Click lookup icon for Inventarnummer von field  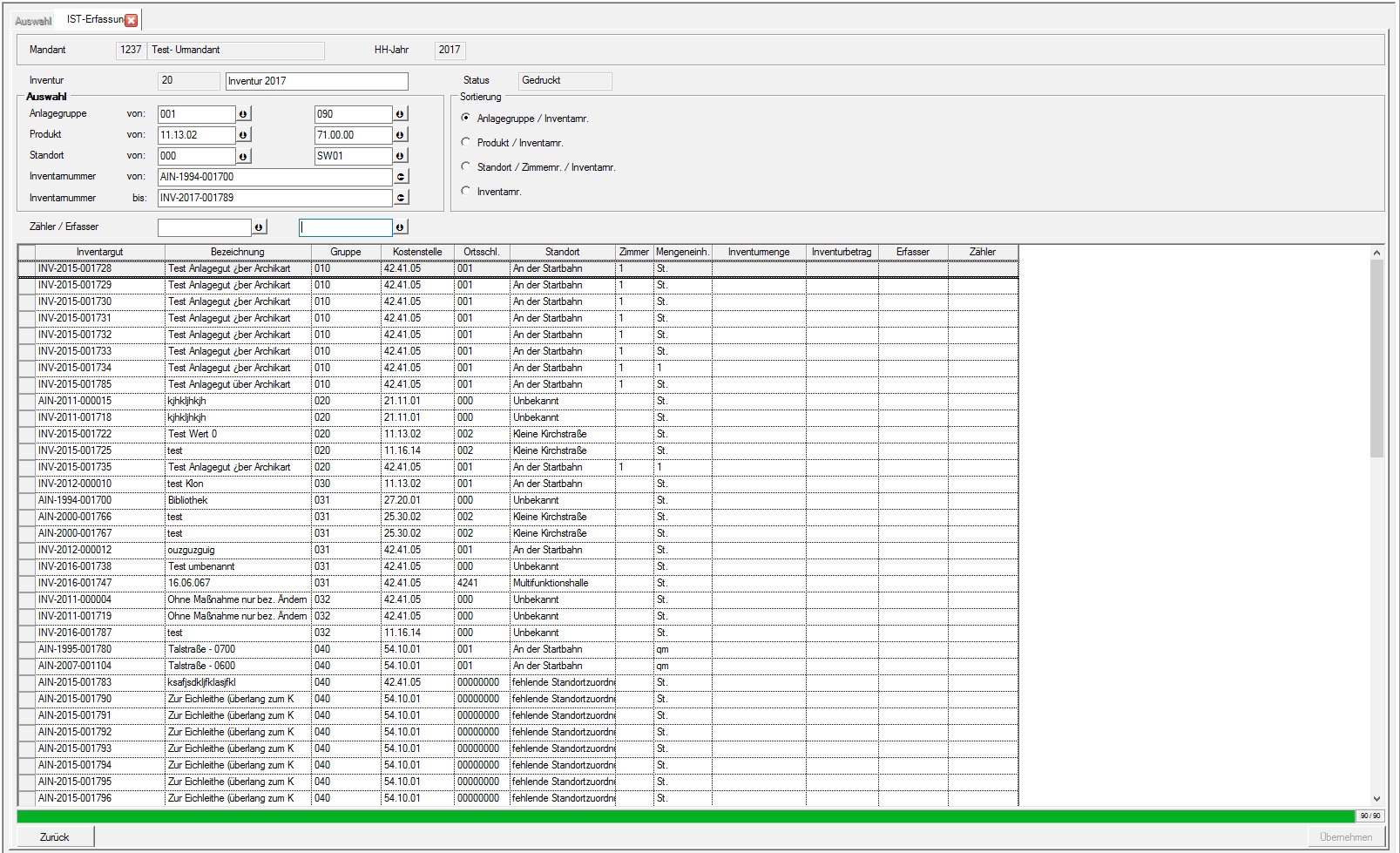click(401, 177)
